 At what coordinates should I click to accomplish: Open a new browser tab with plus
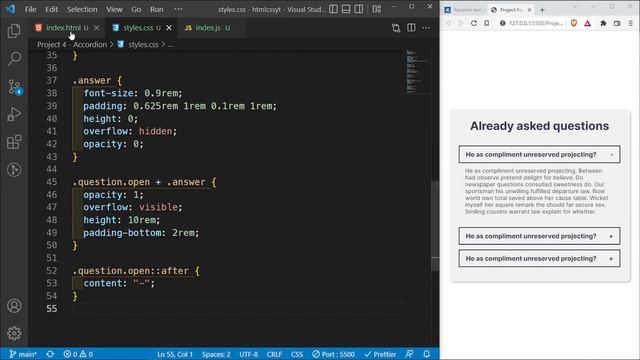coord(542,9)
